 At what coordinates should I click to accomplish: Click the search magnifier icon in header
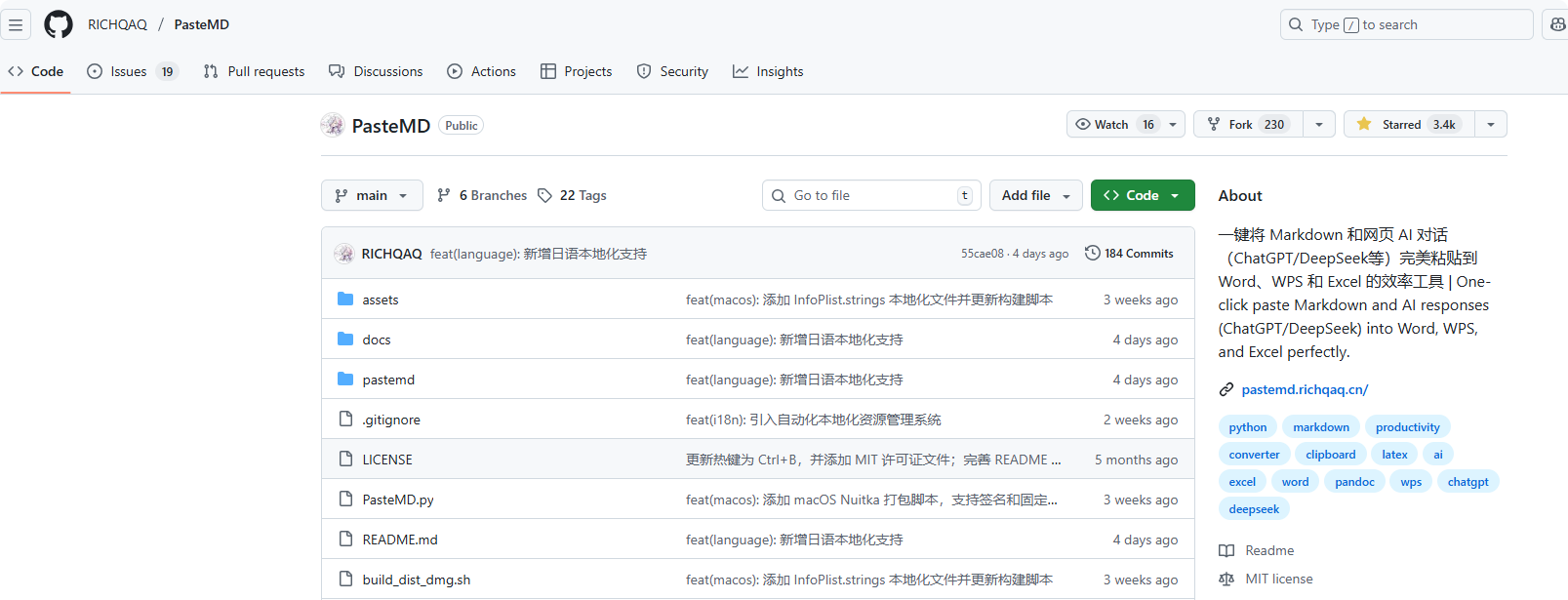[1296, 24]
